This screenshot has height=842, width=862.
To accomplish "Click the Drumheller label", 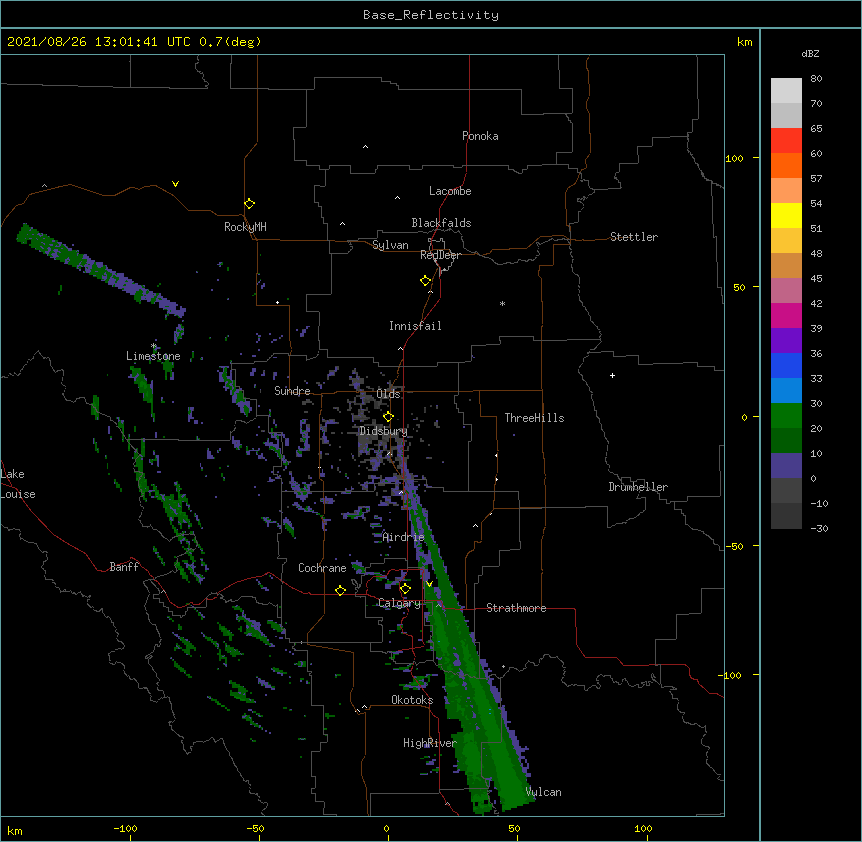I will tap(638, 487).
